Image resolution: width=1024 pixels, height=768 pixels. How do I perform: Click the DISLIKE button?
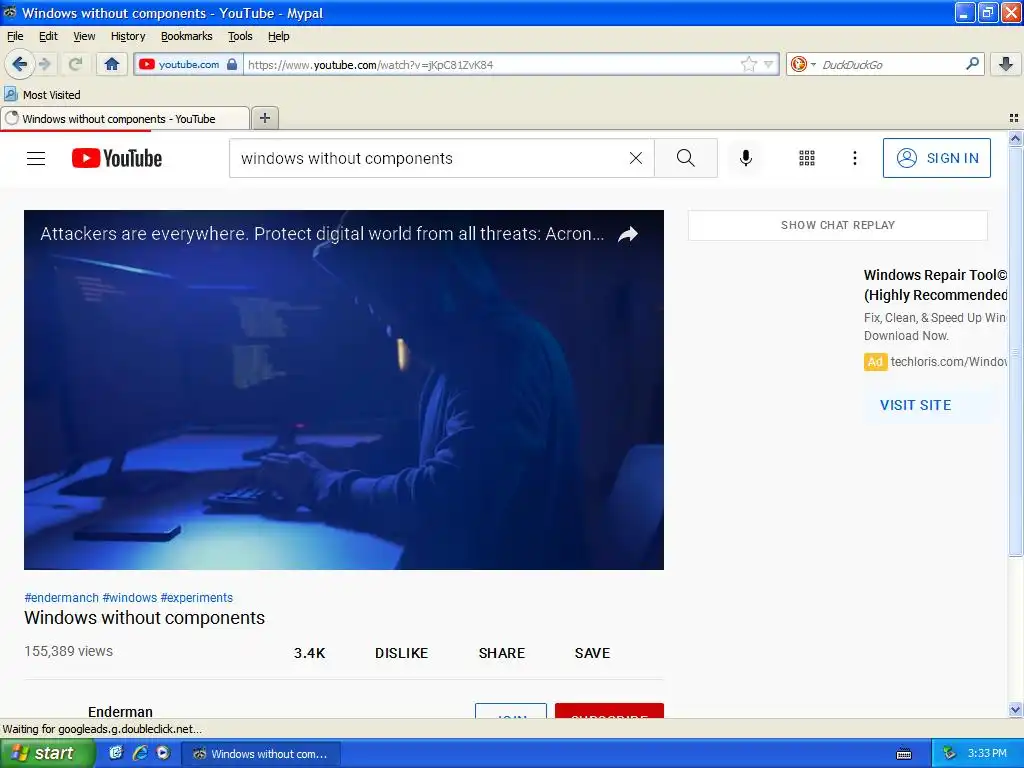pyautogui.click(x=402, y=653)
